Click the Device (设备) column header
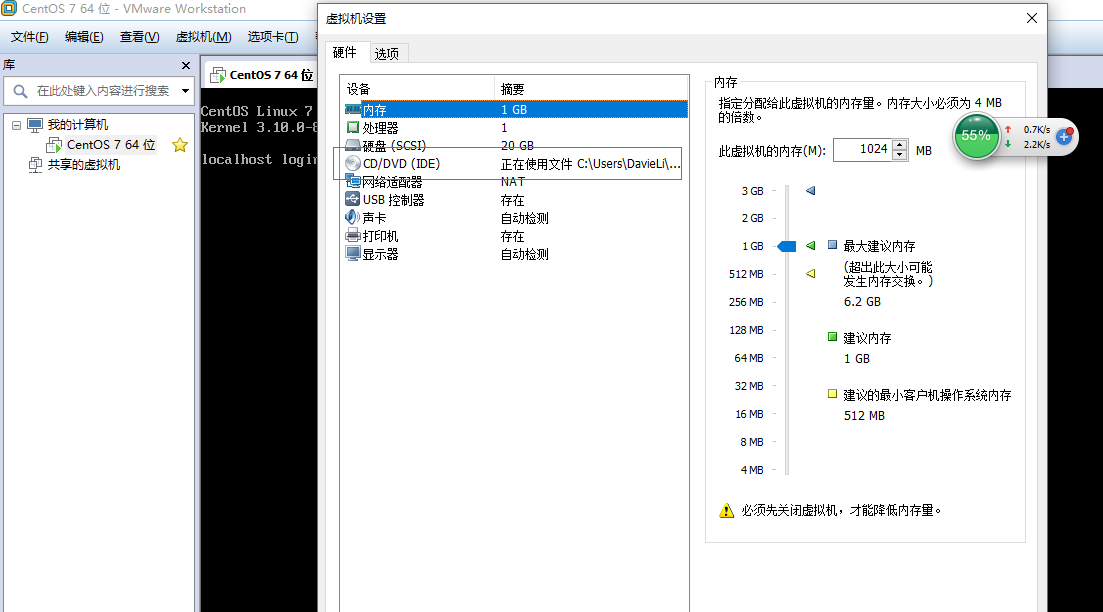1103x612 pixels. coord(418,89)
